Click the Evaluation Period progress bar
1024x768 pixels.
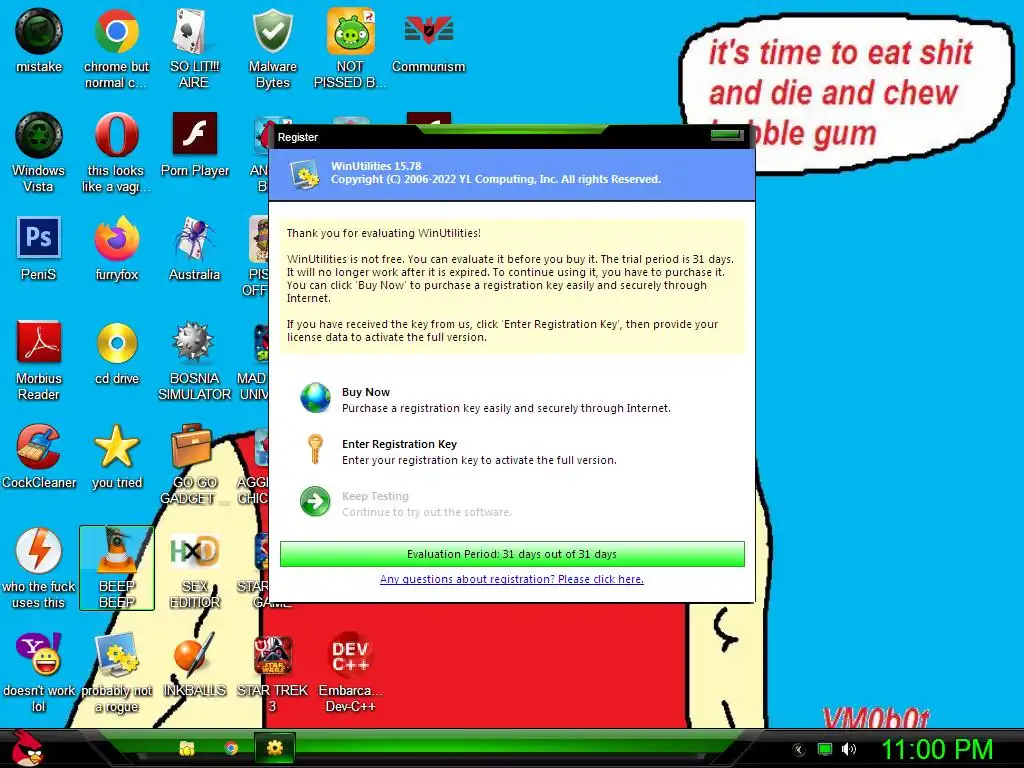click(x=512, y=554)
